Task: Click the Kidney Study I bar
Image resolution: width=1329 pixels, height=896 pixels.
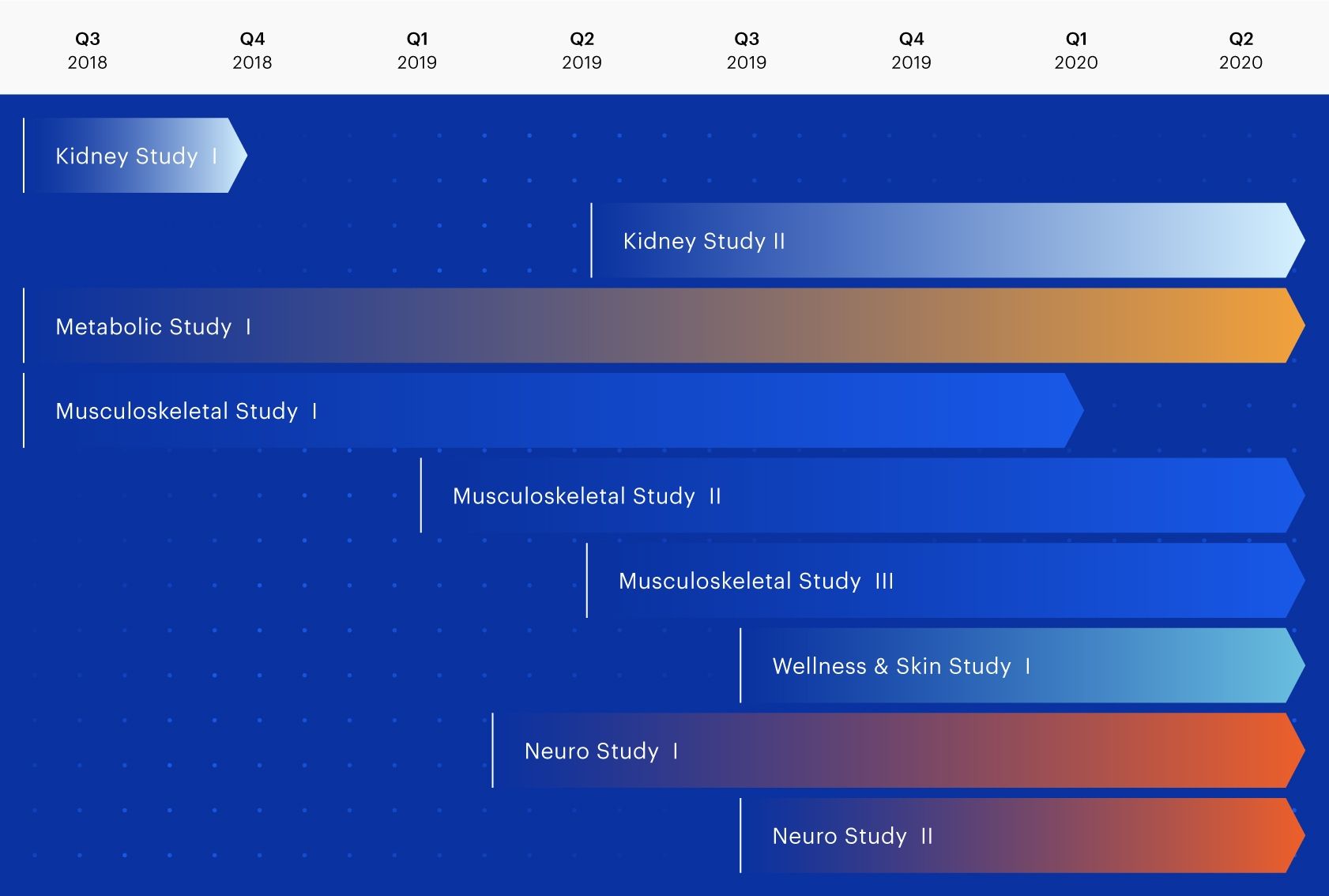Action: pos(135,156)
